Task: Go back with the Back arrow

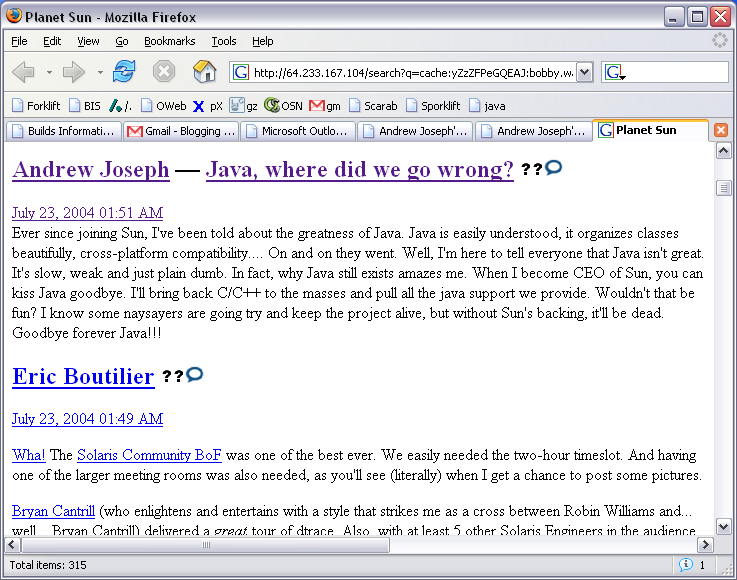Action: click(24, 72)
